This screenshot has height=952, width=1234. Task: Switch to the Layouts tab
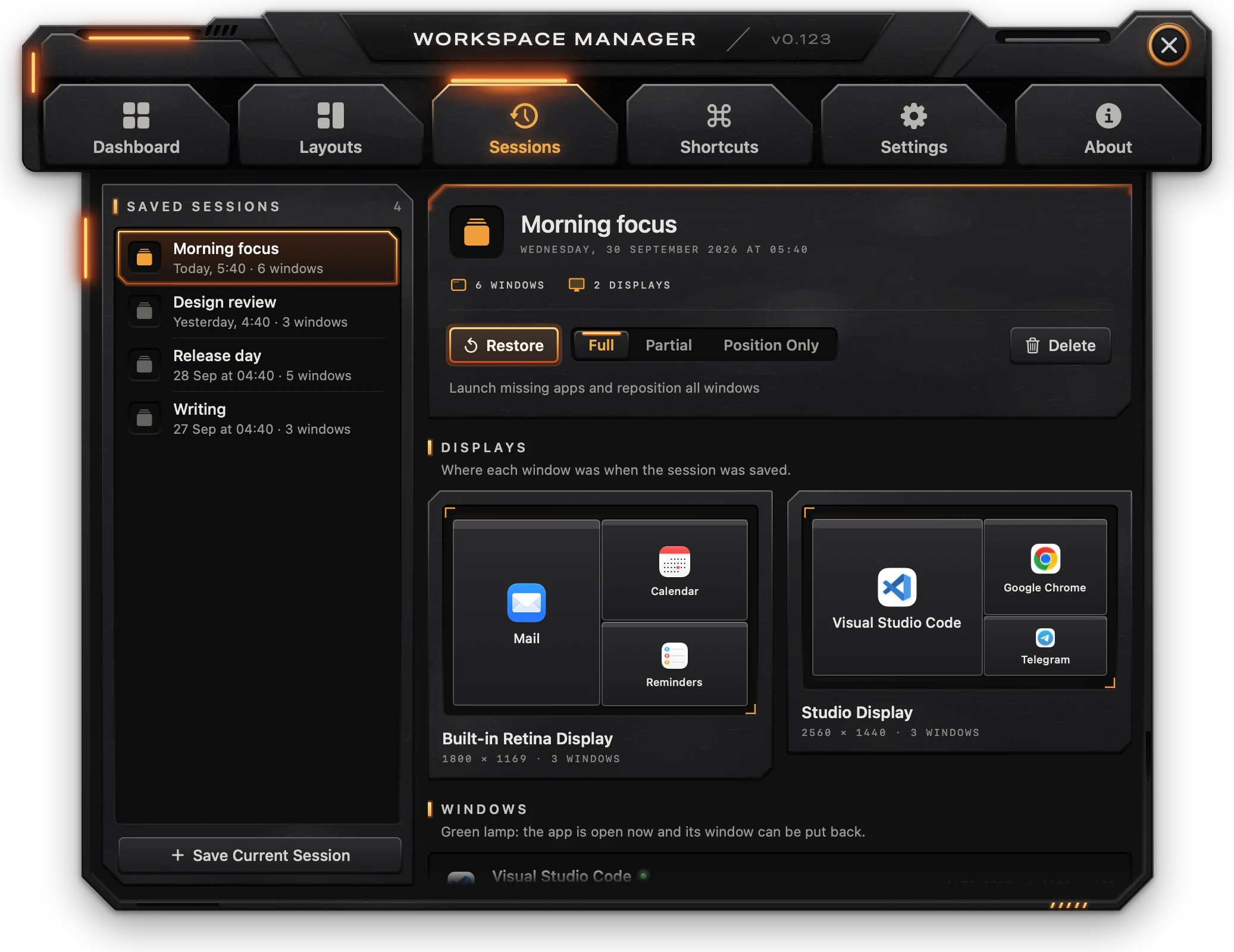click(330, 126)
